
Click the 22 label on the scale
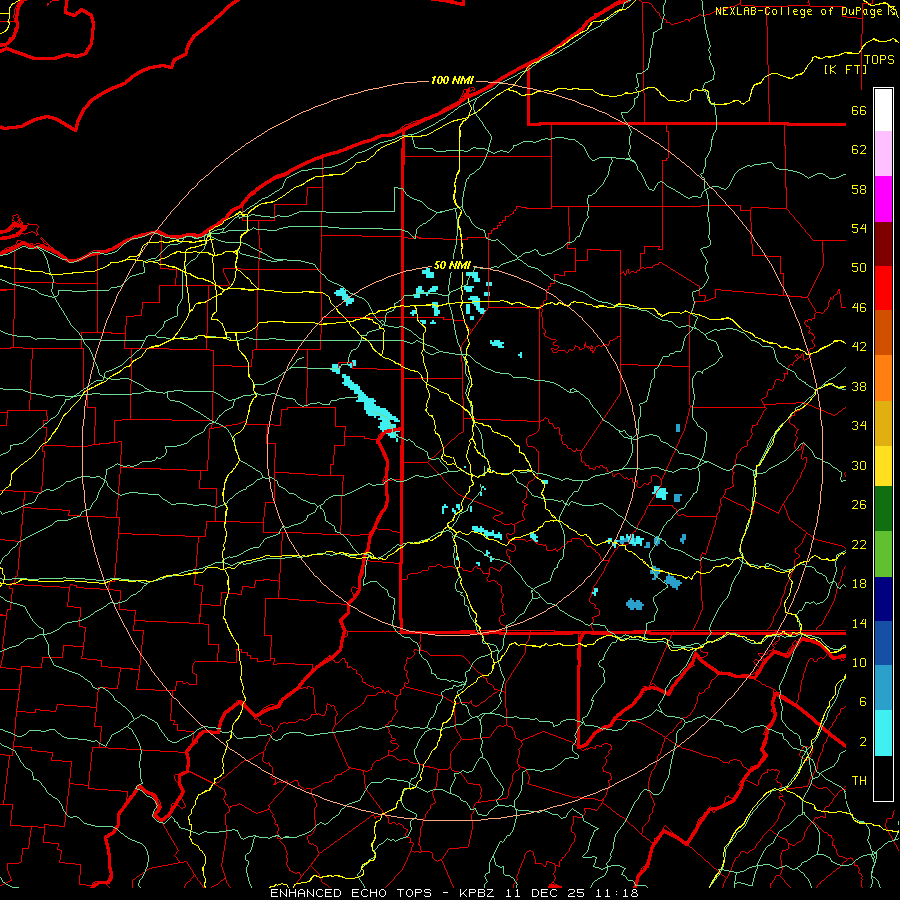(859, 544)
